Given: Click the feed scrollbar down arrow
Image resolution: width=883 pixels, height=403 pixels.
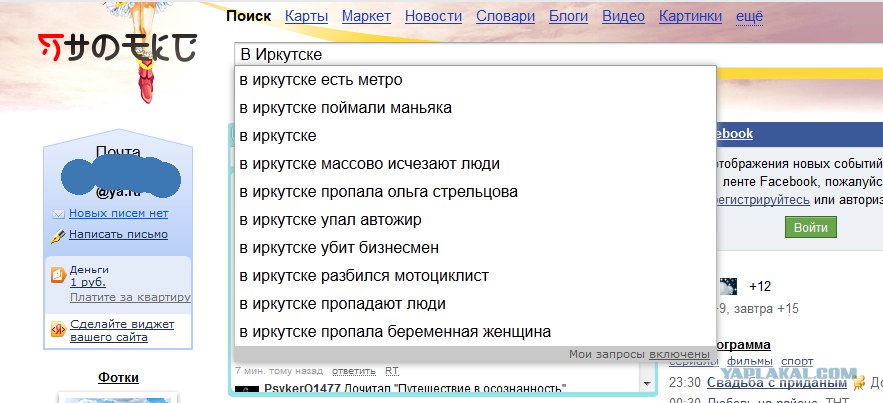Looking at the screenshot, I should coord(647,384).
